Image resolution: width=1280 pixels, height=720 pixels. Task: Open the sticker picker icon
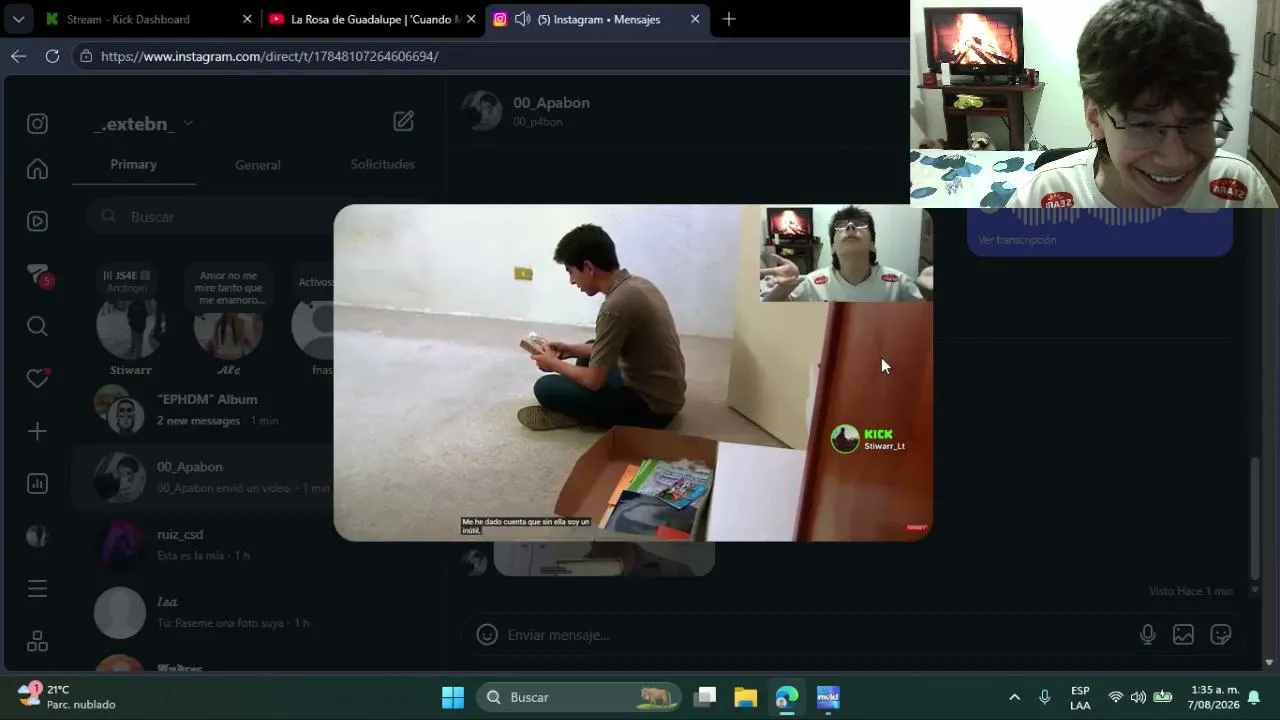[1220, 635]
